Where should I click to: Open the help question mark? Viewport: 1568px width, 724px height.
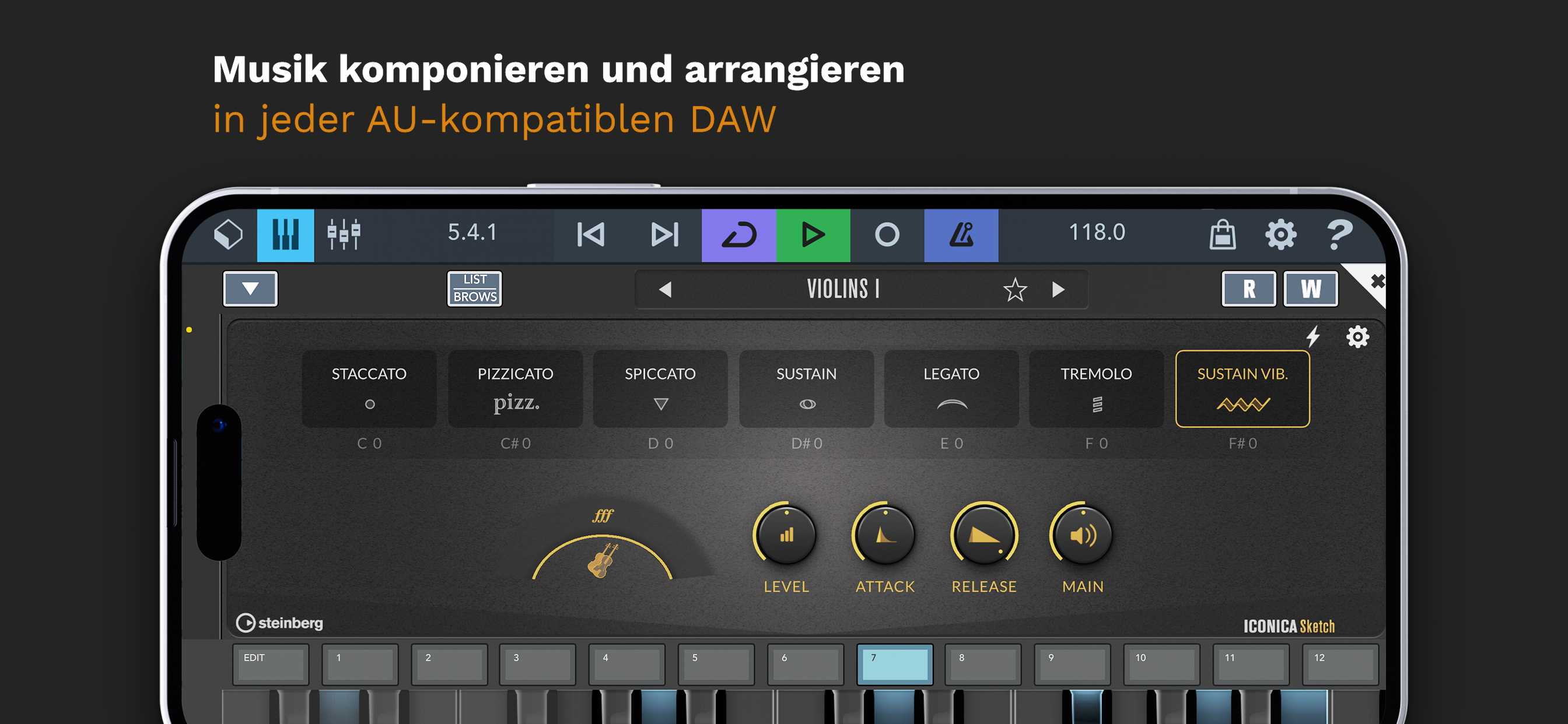[1339, 234]
